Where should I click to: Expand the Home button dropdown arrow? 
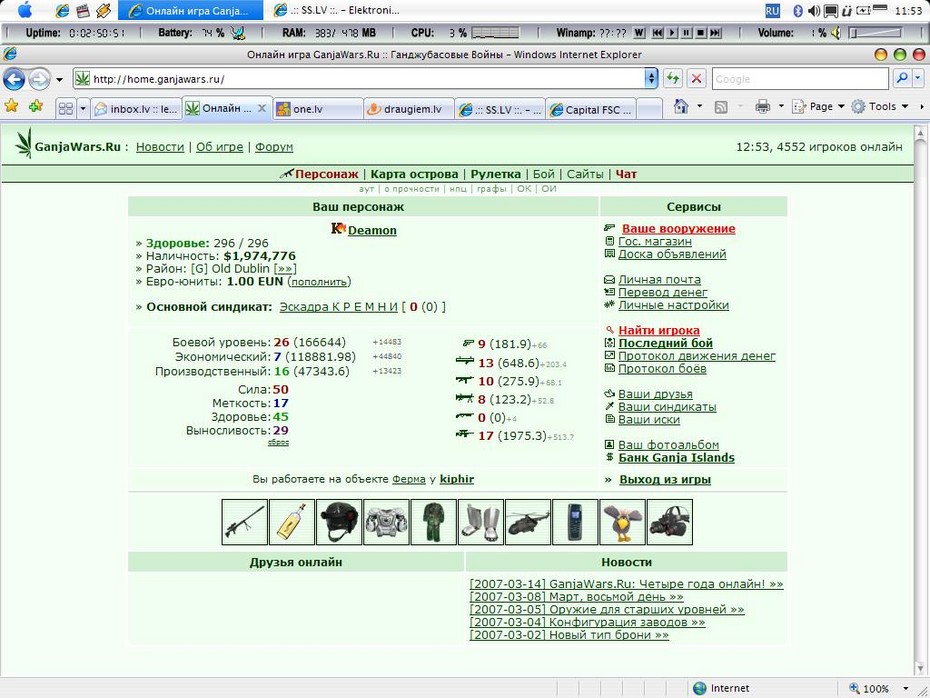click(699, 107)
